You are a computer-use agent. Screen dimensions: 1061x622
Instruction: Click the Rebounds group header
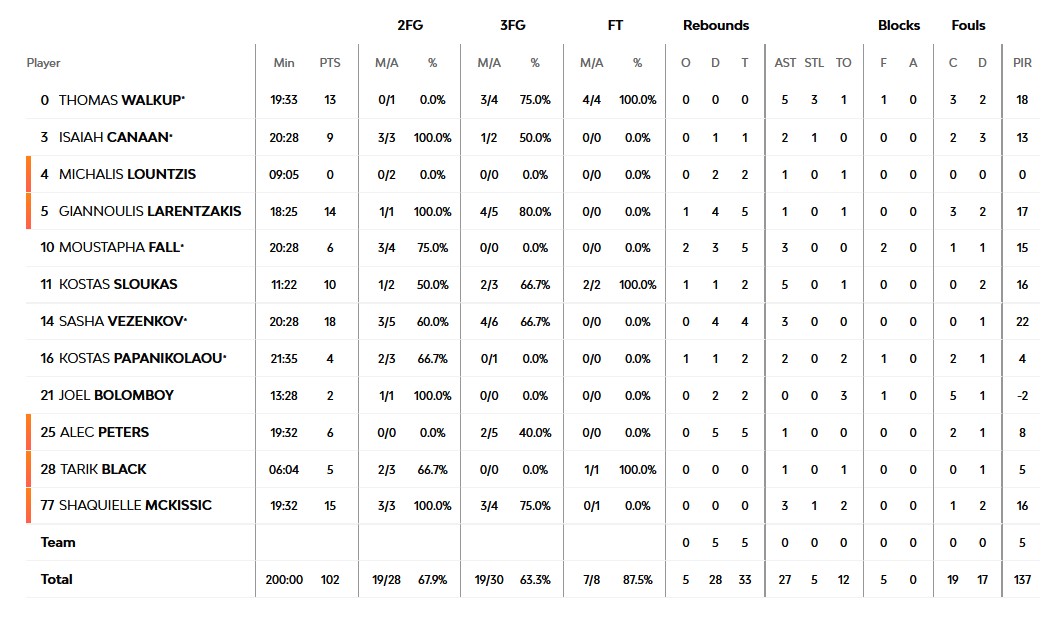pyautogui.click(x=716, y=26)
